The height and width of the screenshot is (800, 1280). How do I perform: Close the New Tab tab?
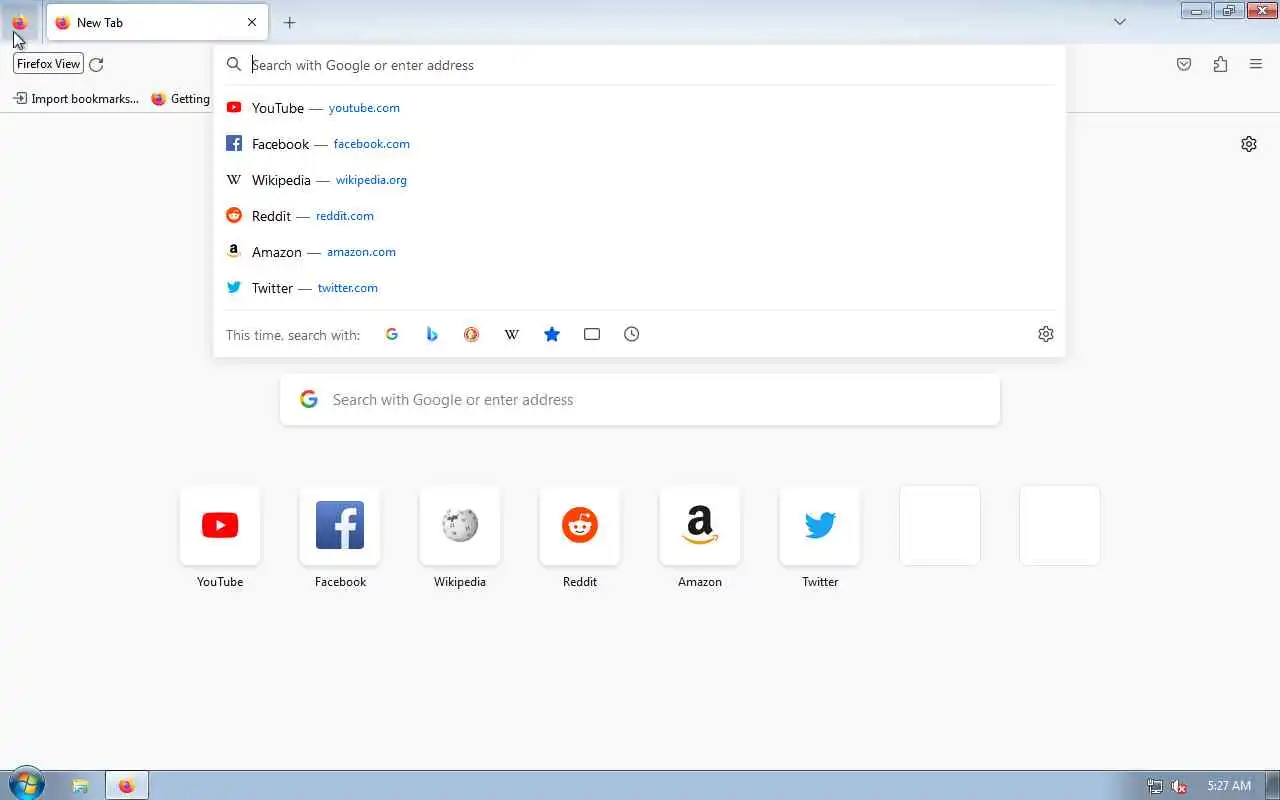coord(252,22)
